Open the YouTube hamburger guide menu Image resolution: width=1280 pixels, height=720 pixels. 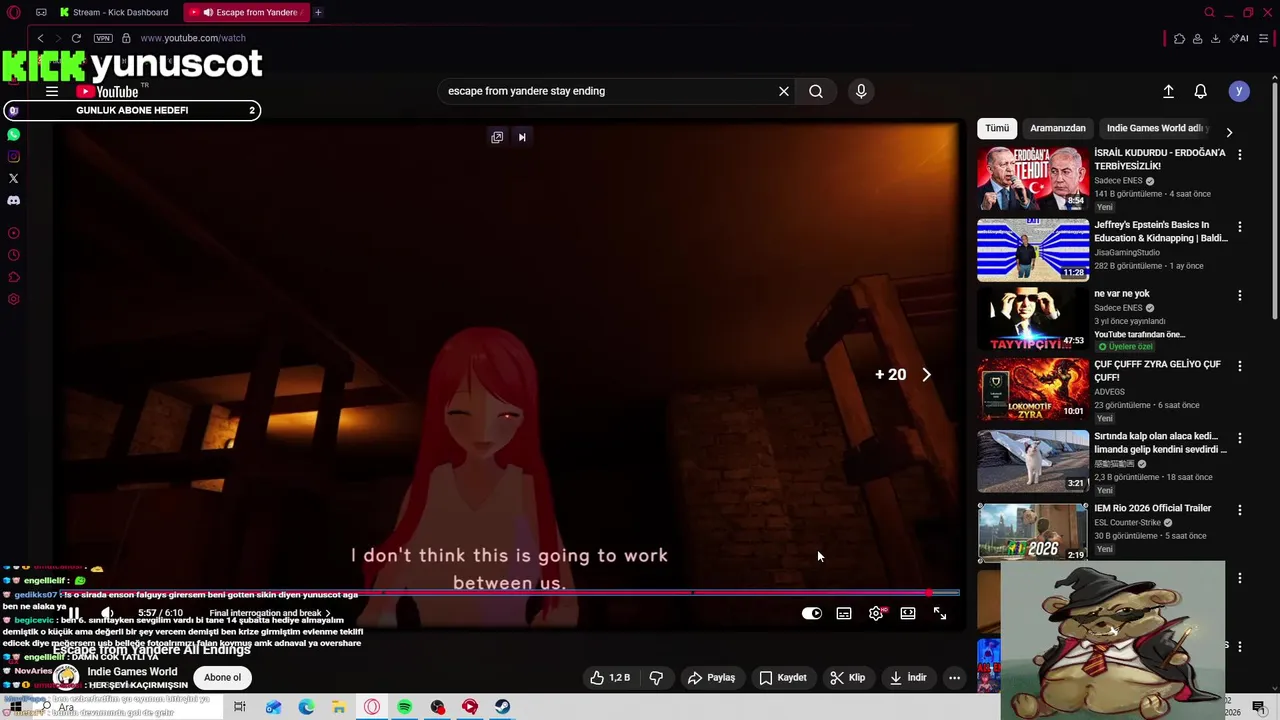pyautogui.click(x=52, y=91)
